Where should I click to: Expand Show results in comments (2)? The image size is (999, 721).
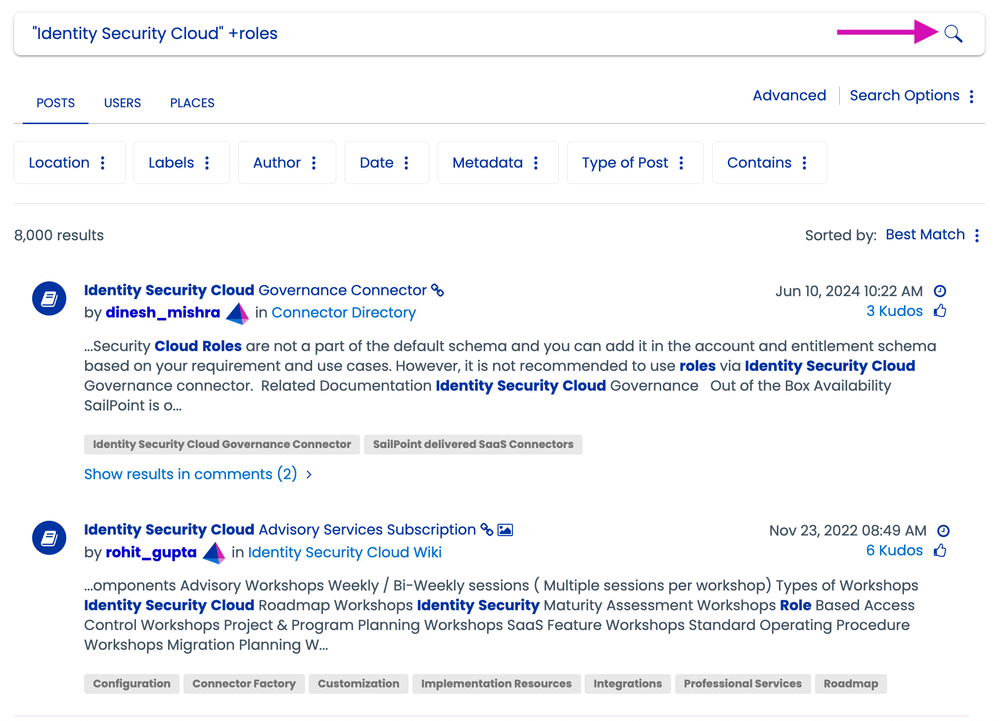coord(197,474)
